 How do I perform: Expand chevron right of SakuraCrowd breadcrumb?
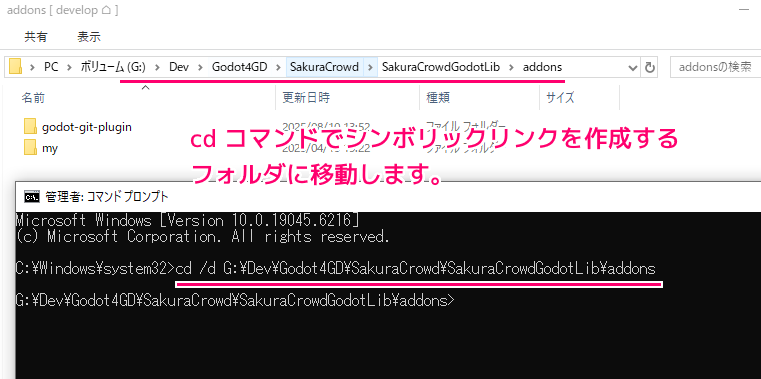[x=371, y=67]
